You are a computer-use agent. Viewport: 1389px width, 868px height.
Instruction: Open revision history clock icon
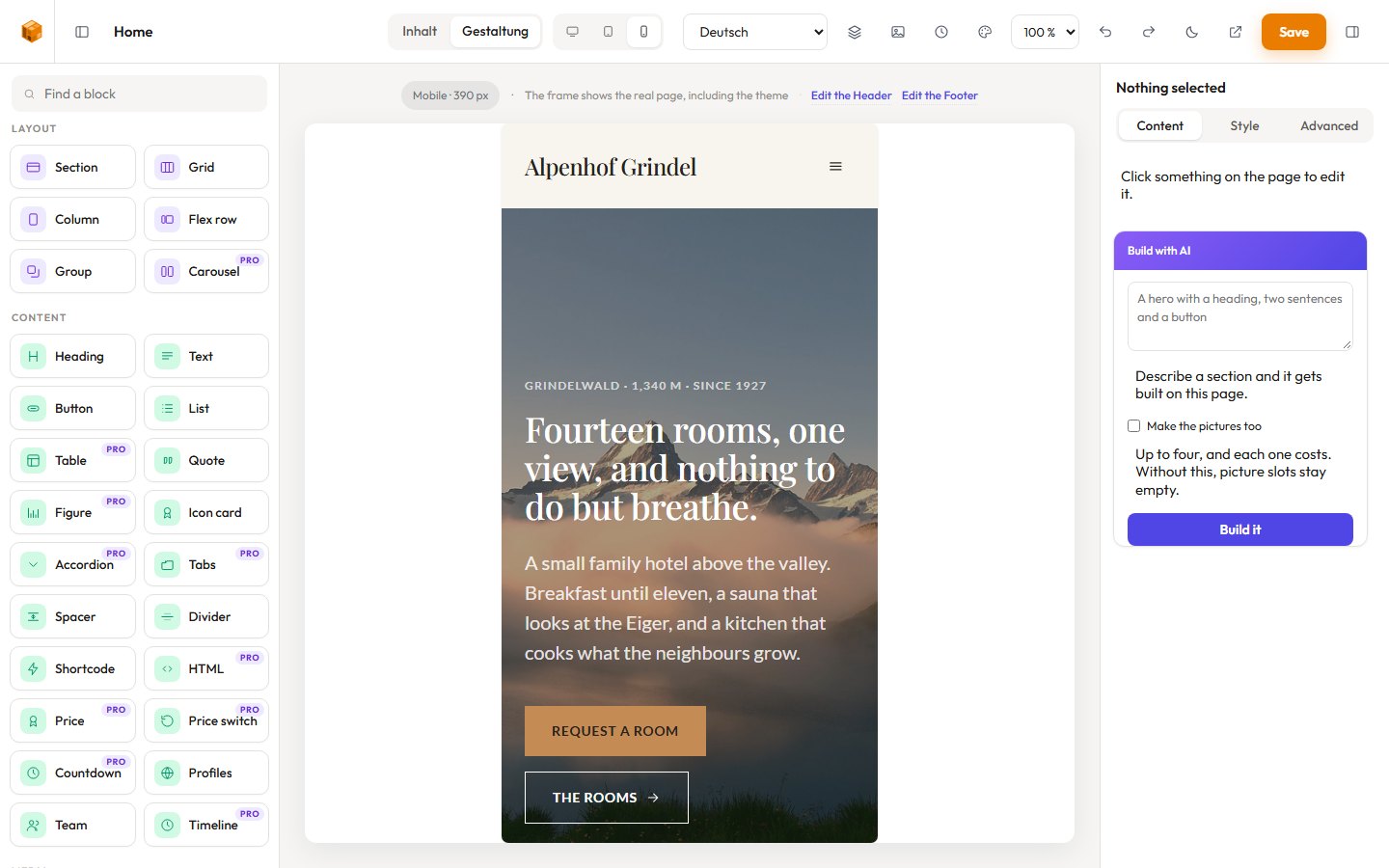(x=941, y=32)
